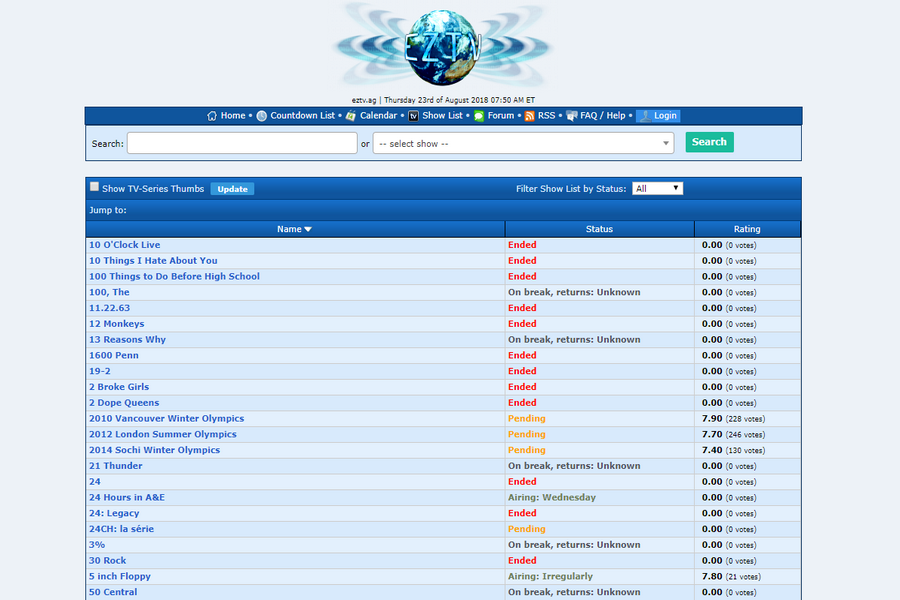Click the Login link text
This screenshot has height=600, width=900.
click(665, 115)
